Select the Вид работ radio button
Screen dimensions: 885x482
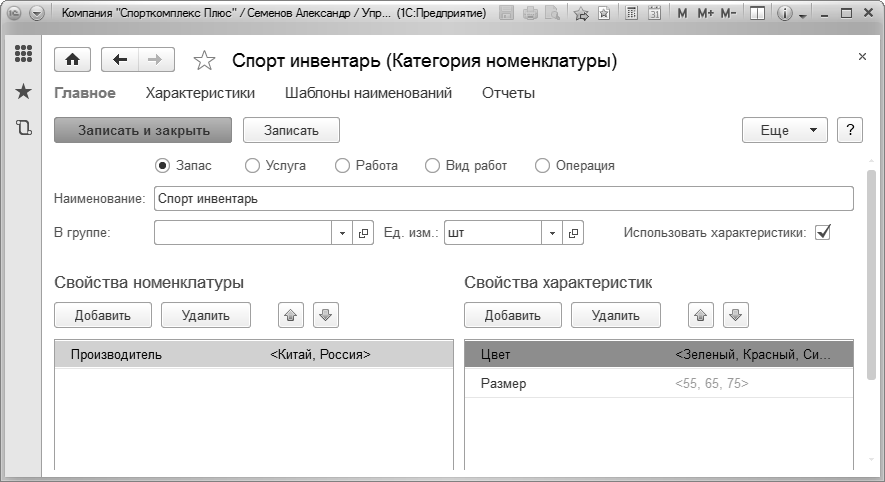[x=432, y=165]
